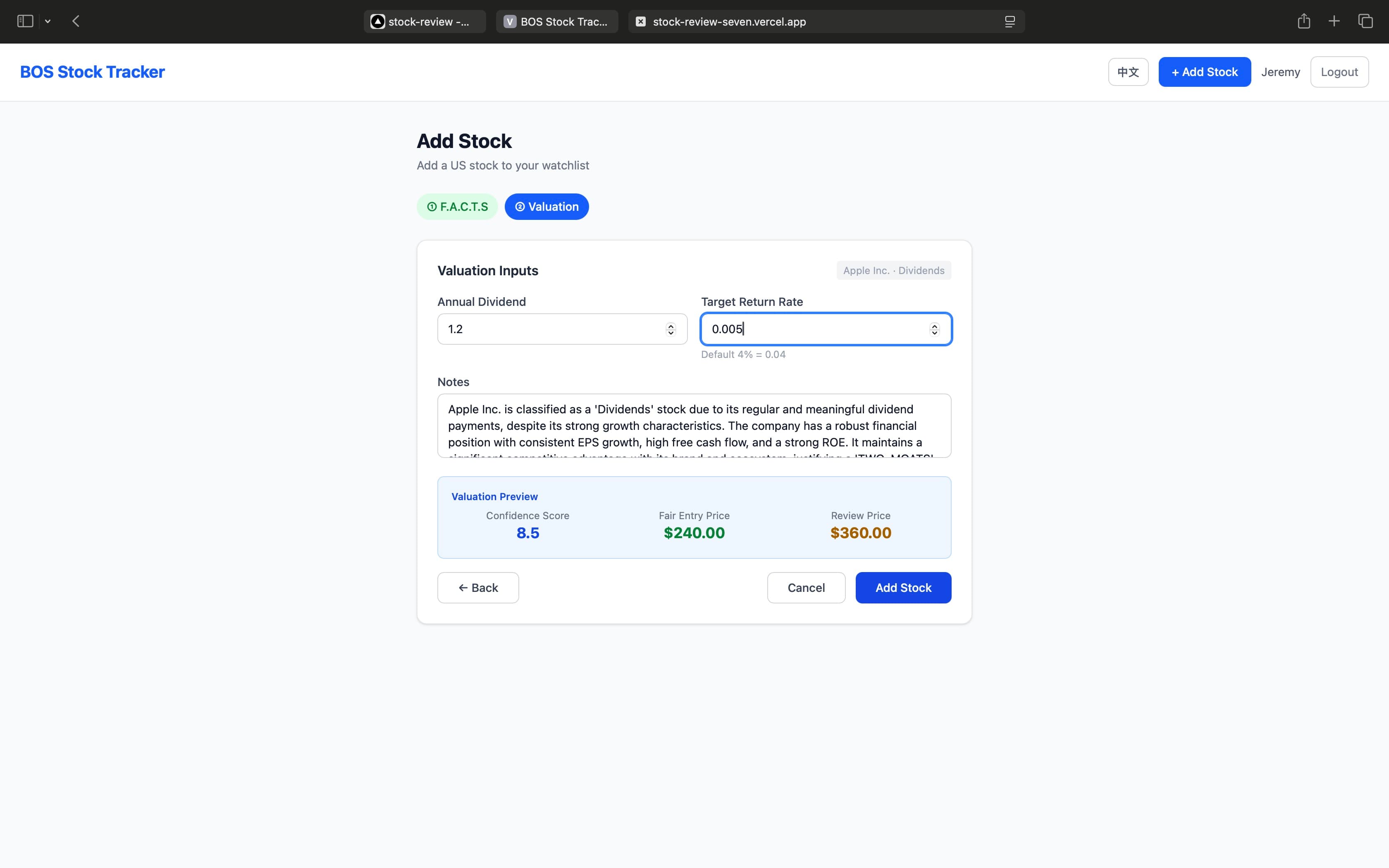The height and width of the screenshot is (868, 1389).
Task: Open the F.A.C.T.S step
Action: click(457, 207)
